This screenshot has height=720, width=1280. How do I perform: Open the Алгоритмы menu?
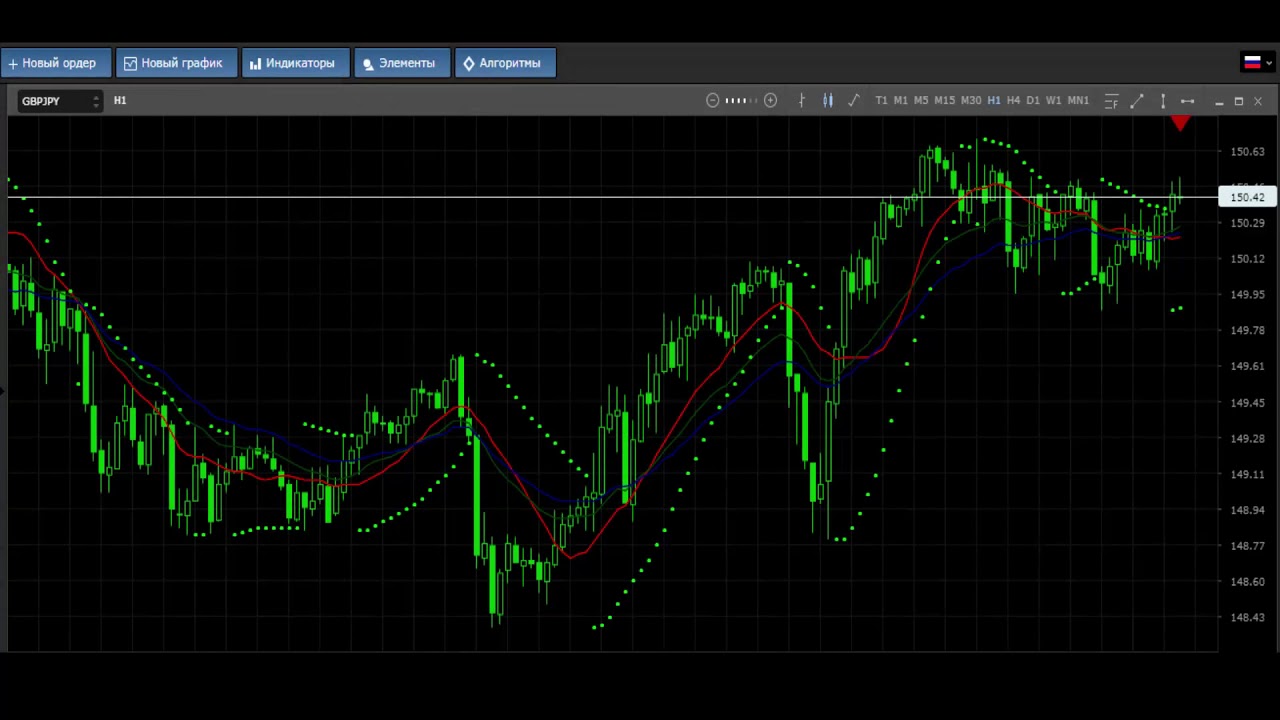click(x=505, y=63)
